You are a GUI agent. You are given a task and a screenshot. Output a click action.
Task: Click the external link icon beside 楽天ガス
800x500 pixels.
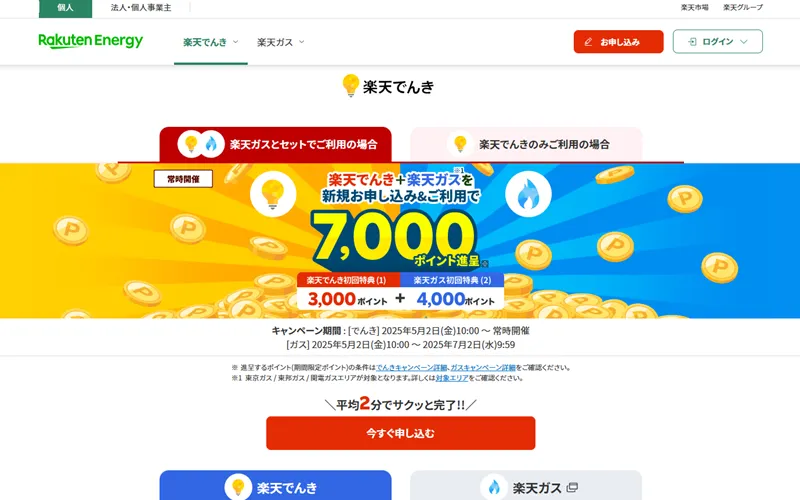pos(572,487)
